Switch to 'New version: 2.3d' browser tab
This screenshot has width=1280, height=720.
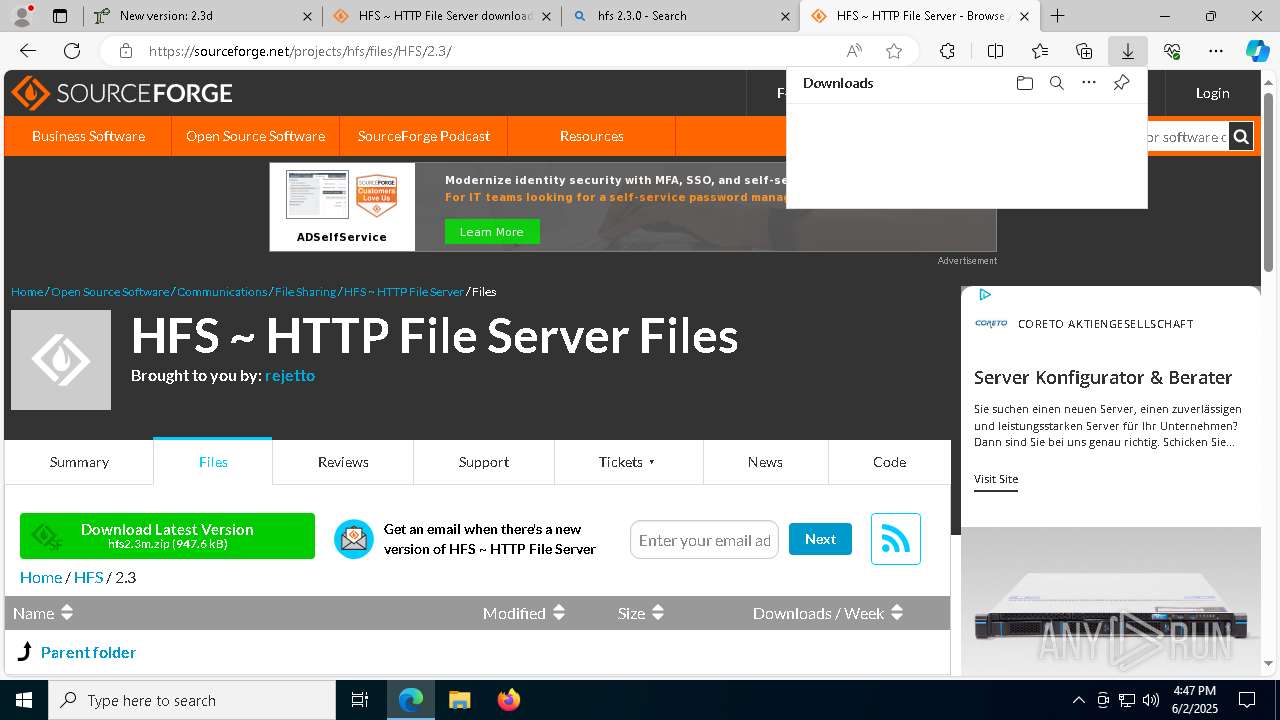click(x=200, y=16)
